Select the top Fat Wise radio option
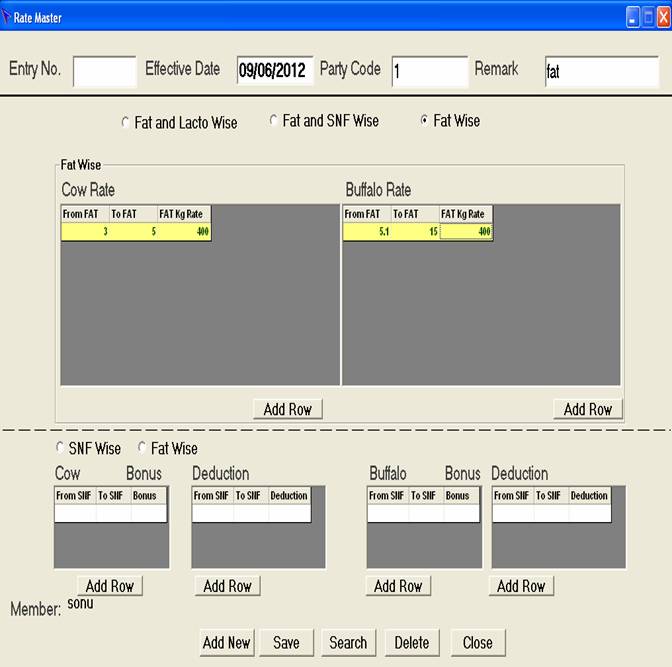Viewport: 672px width, 667px height. coord(425,121)
